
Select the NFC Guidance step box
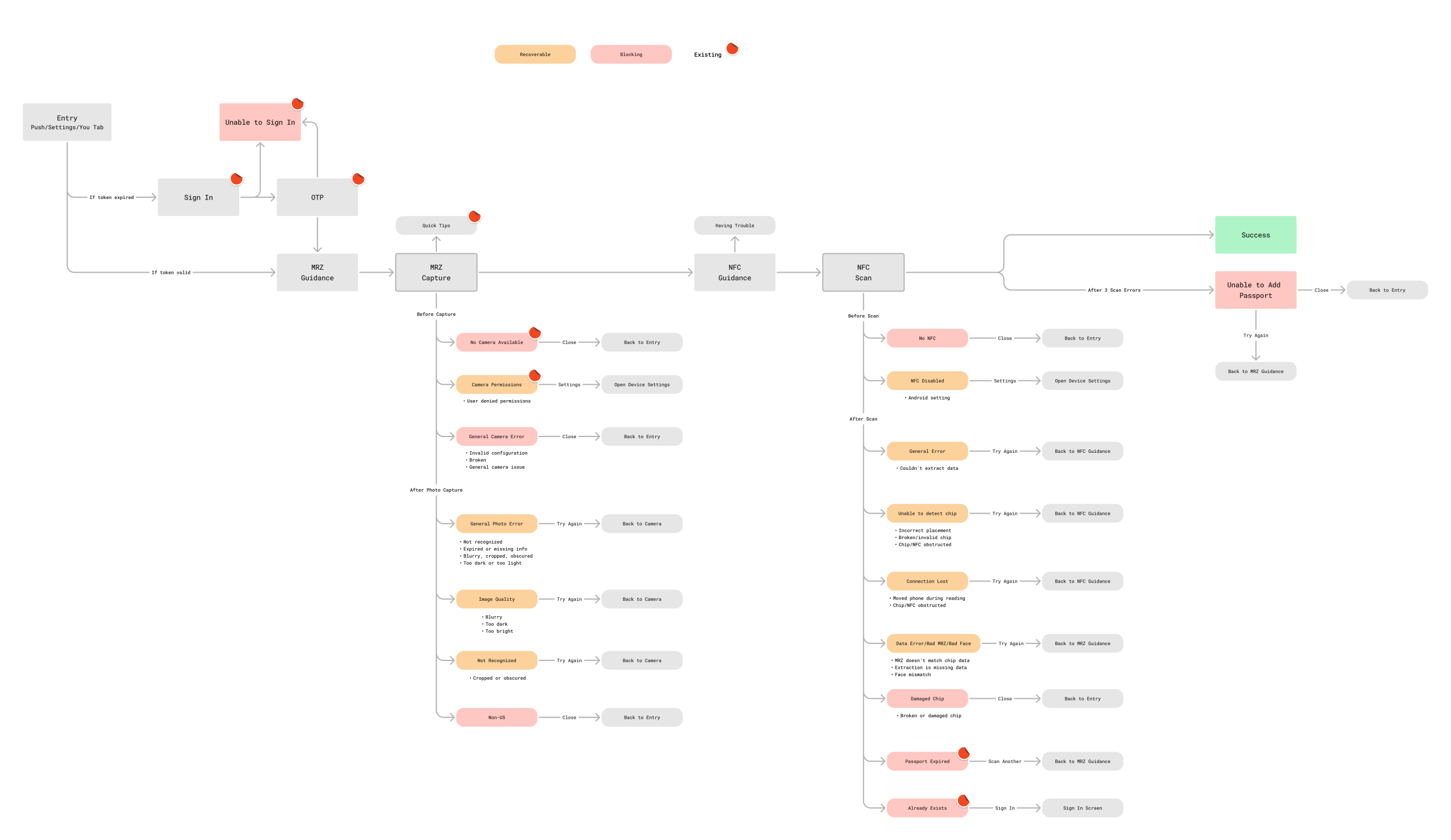pyautogui.click(x=735, y=272)
